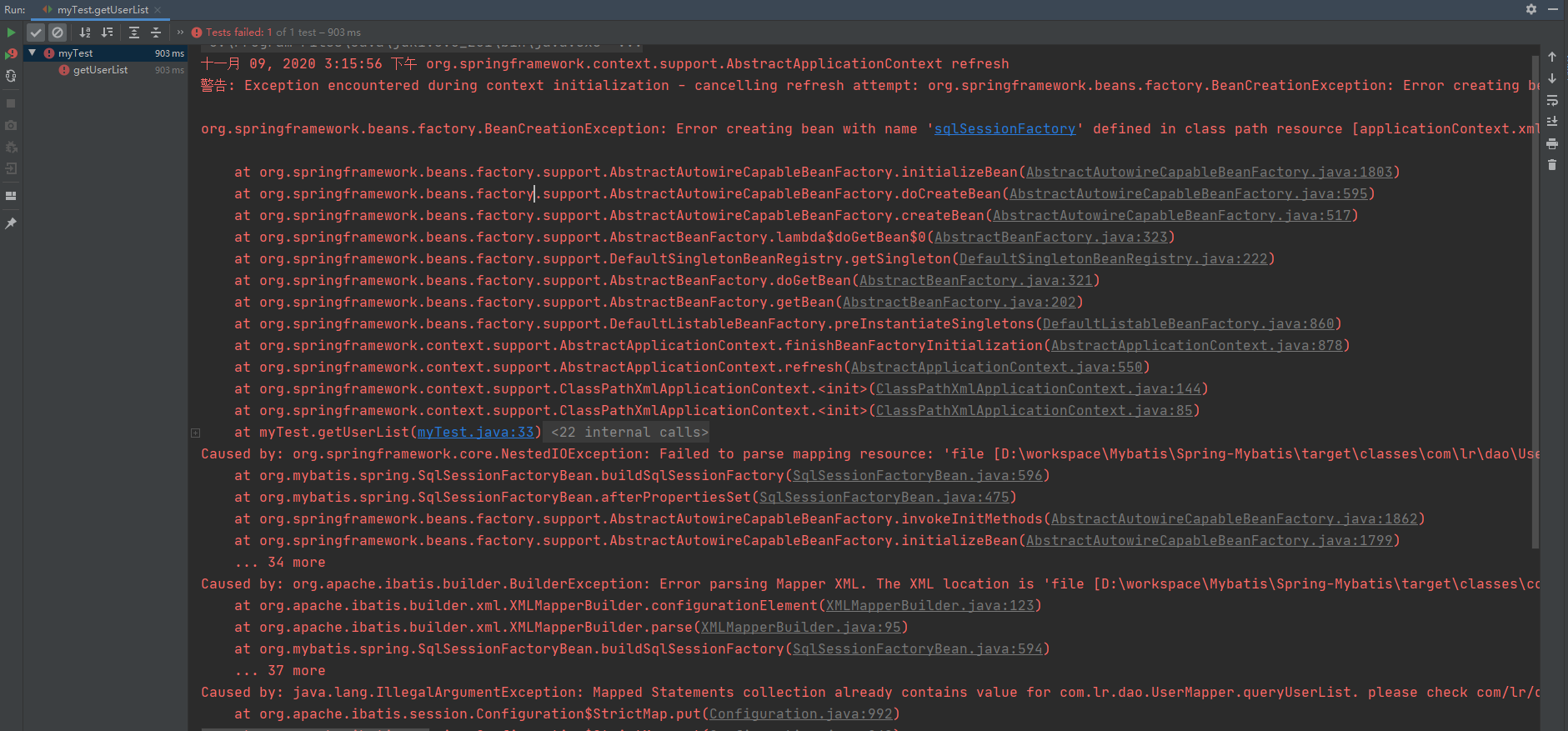
Task: Sort tests alphabetically
Action: tap(85, 33)
